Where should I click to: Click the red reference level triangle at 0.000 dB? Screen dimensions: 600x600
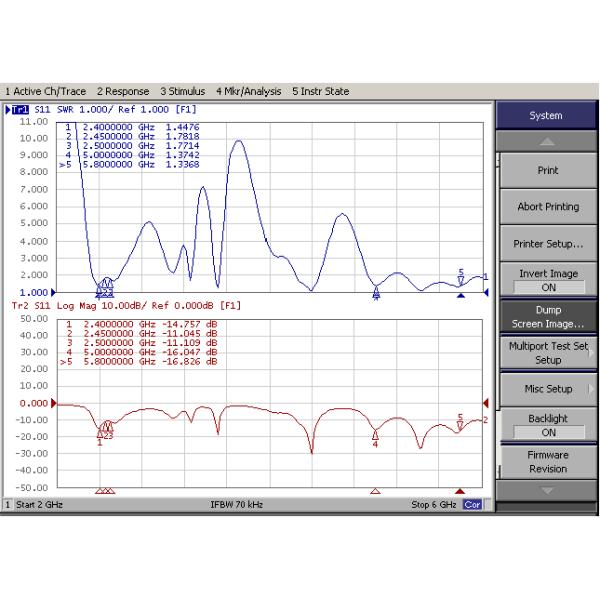(x=51, y=403)
